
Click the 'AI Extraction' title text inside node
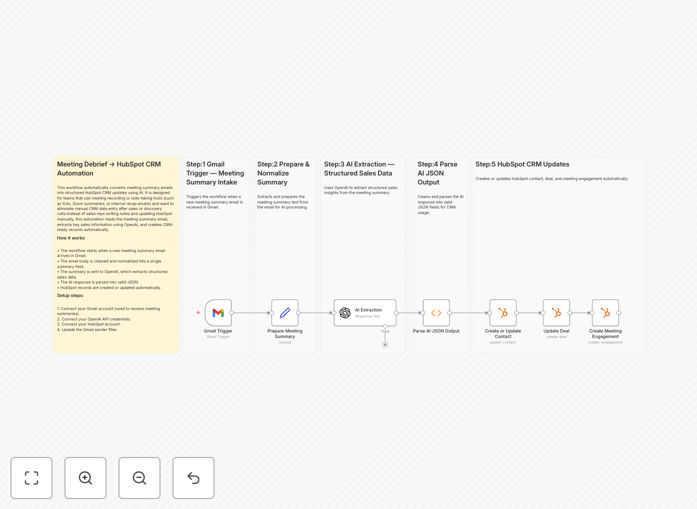point(369,310)
